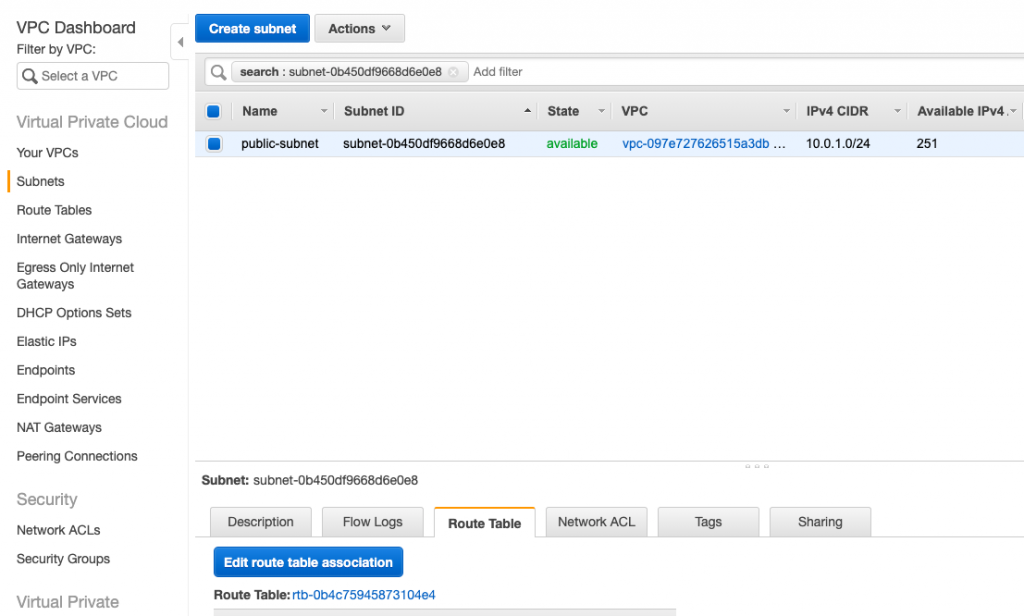Open Egress Only Internet Gateways in sidebar
Screen dimensions: 1024x616
75,276
